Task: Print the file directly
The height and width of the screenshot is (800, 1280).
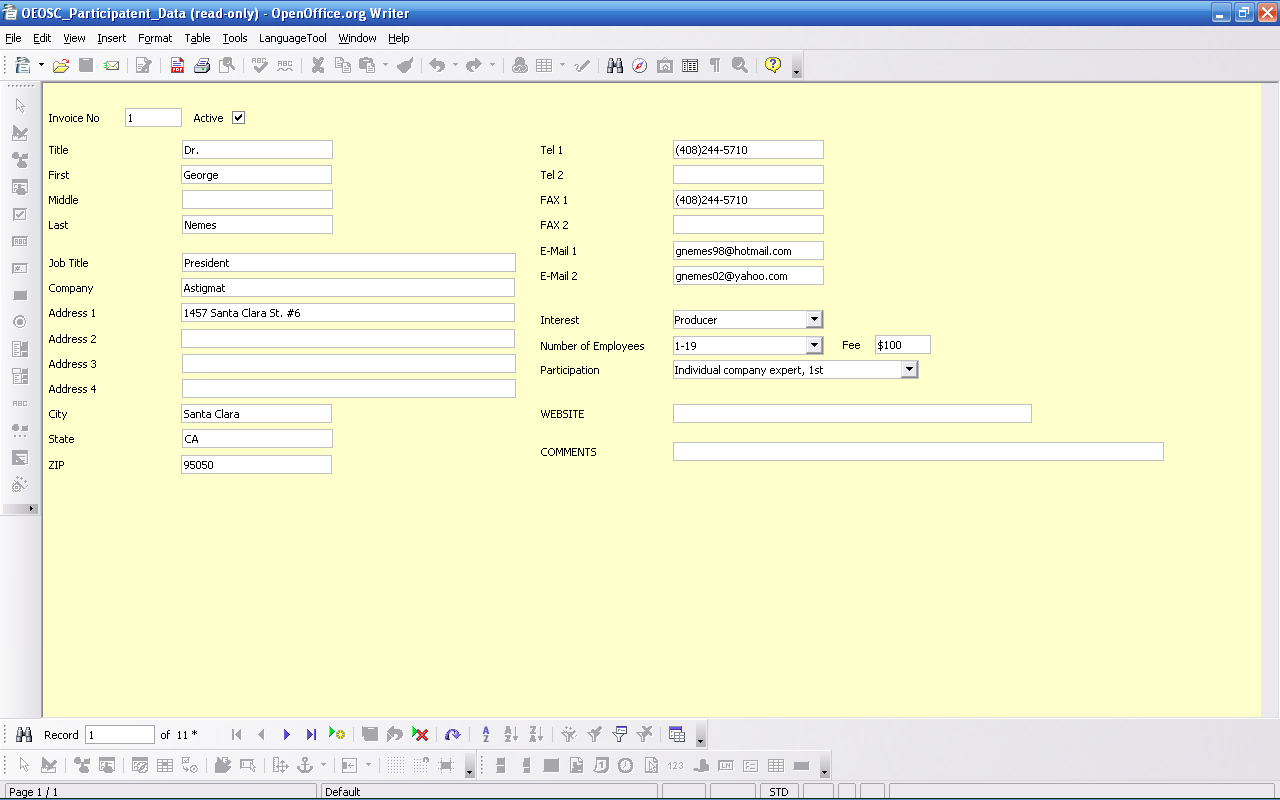Action: (x=203, y=64)
